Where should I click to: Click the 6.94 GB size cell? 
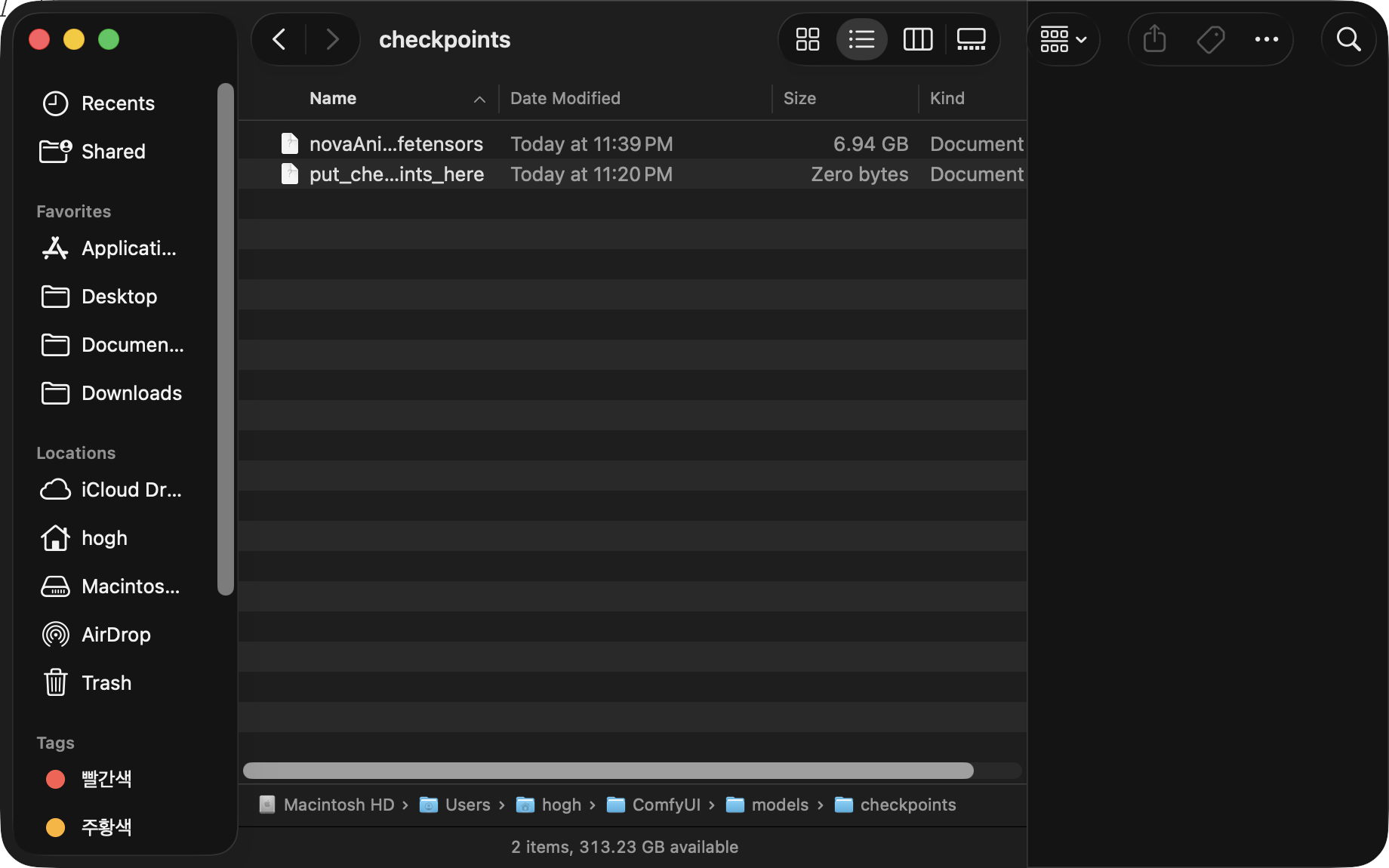point(870,143)
